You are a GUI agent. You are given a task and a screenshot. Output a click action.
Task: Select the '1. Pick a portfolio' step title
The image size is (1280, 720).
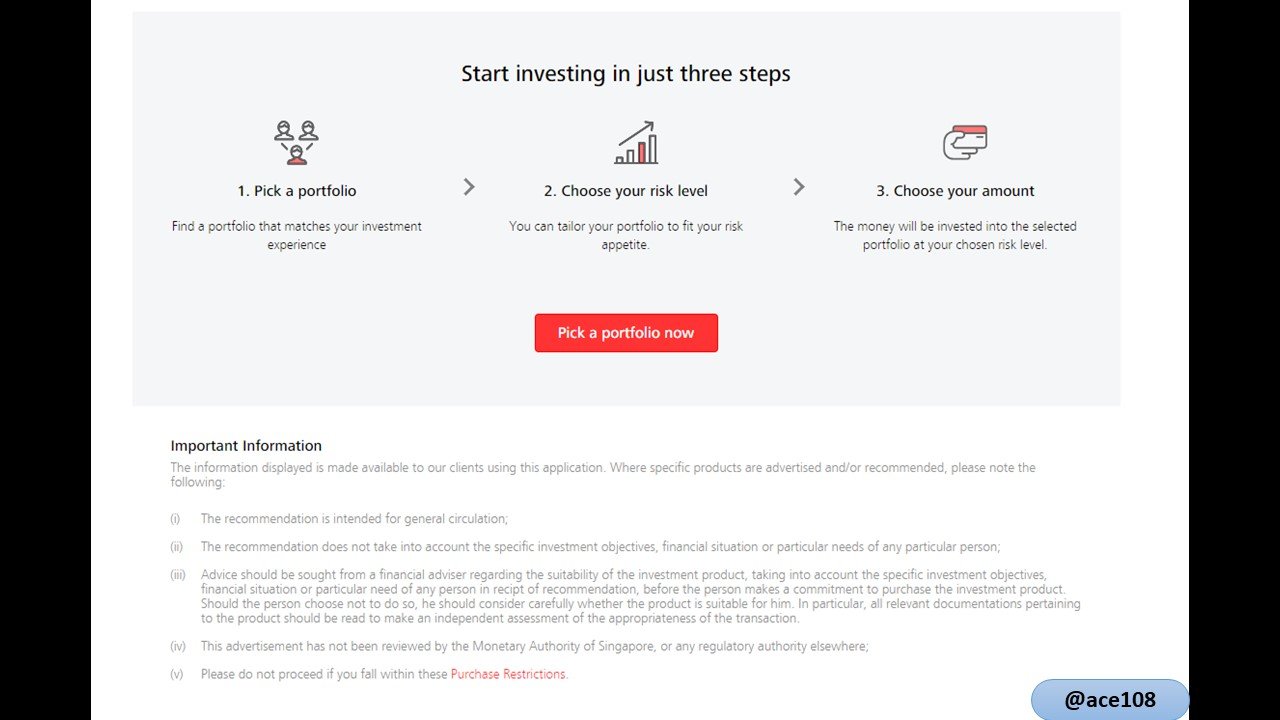click(297, 191)
